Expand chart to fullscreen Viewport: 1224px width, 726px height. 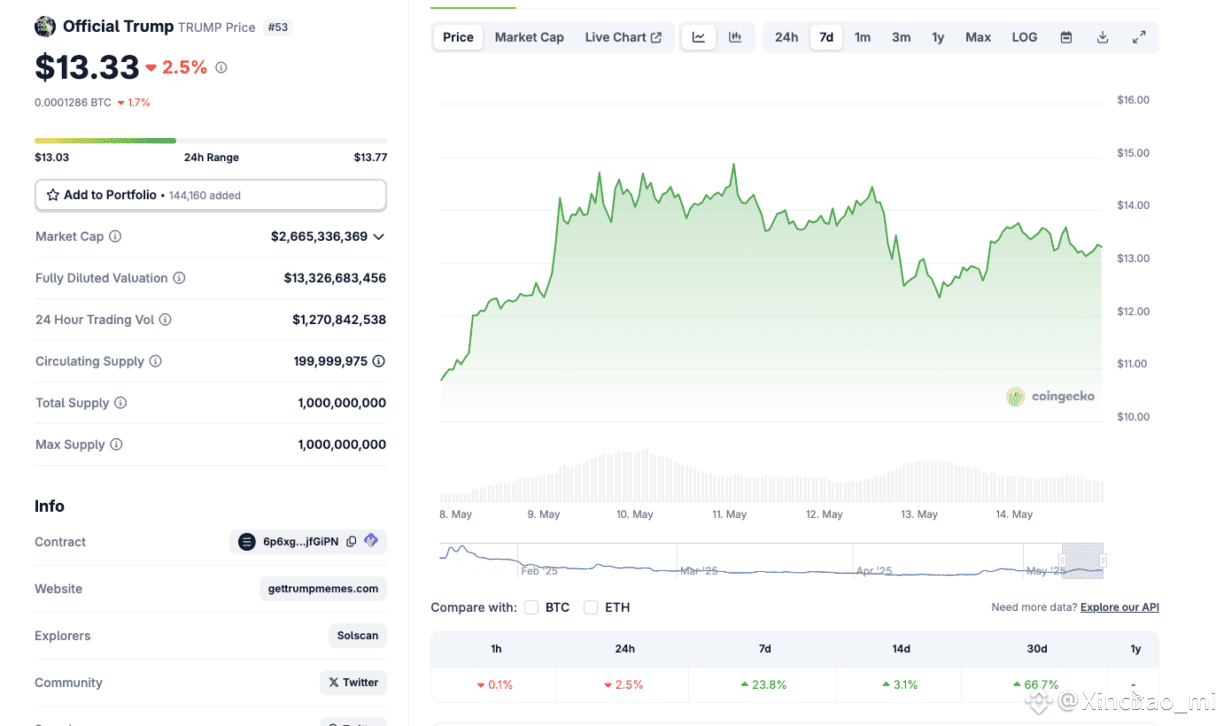(1139, 37)
